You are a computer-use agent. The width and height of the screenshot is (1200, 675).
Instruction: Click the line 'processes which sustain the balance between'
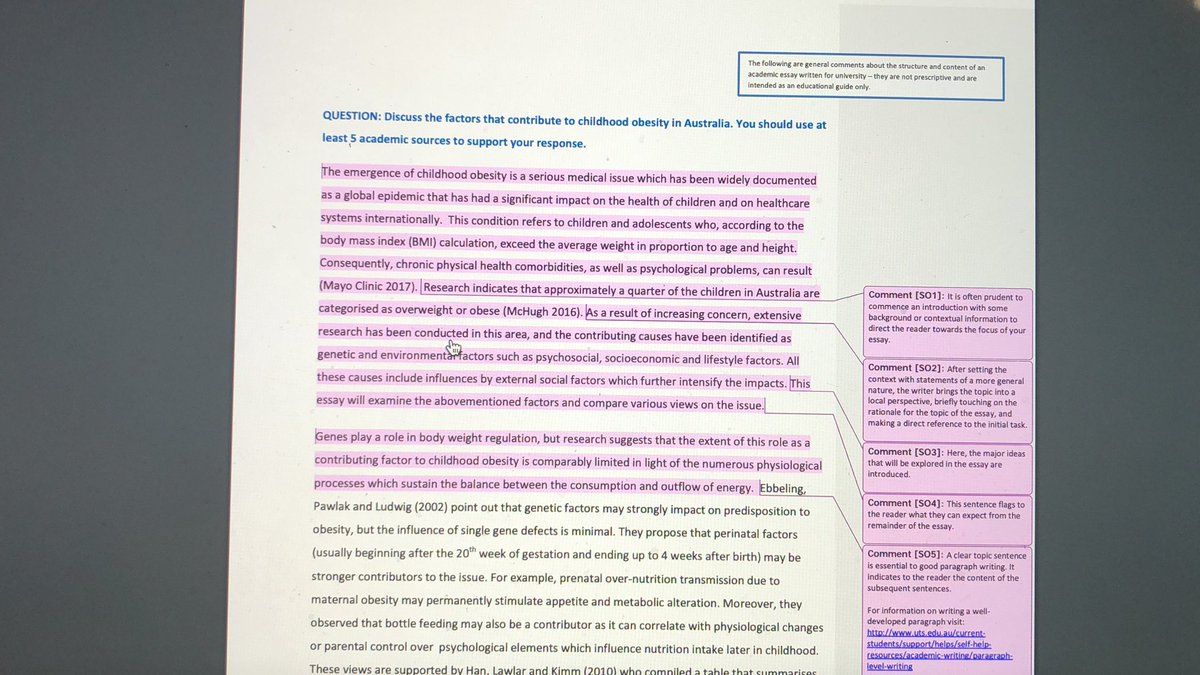point(533,486)
